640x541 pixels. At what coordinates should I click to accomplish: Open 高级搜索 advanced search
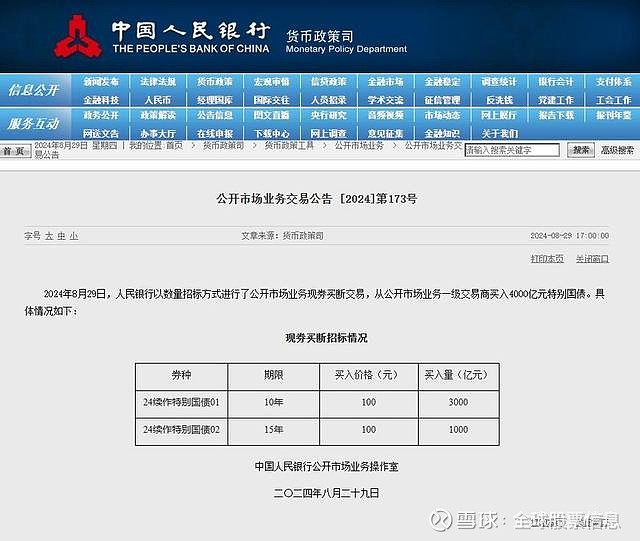[618, 150]
